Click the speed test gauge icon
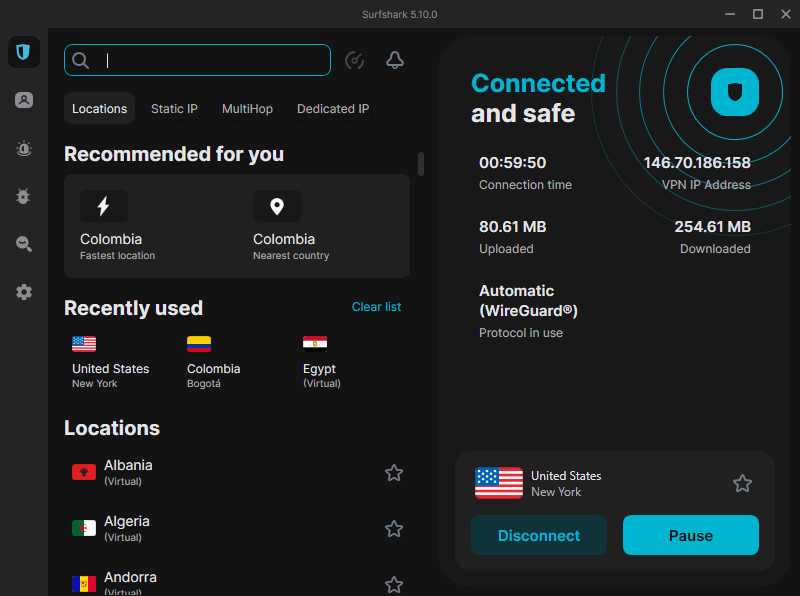The height and width of the screenshot is (596, 800). pos(354,60)
